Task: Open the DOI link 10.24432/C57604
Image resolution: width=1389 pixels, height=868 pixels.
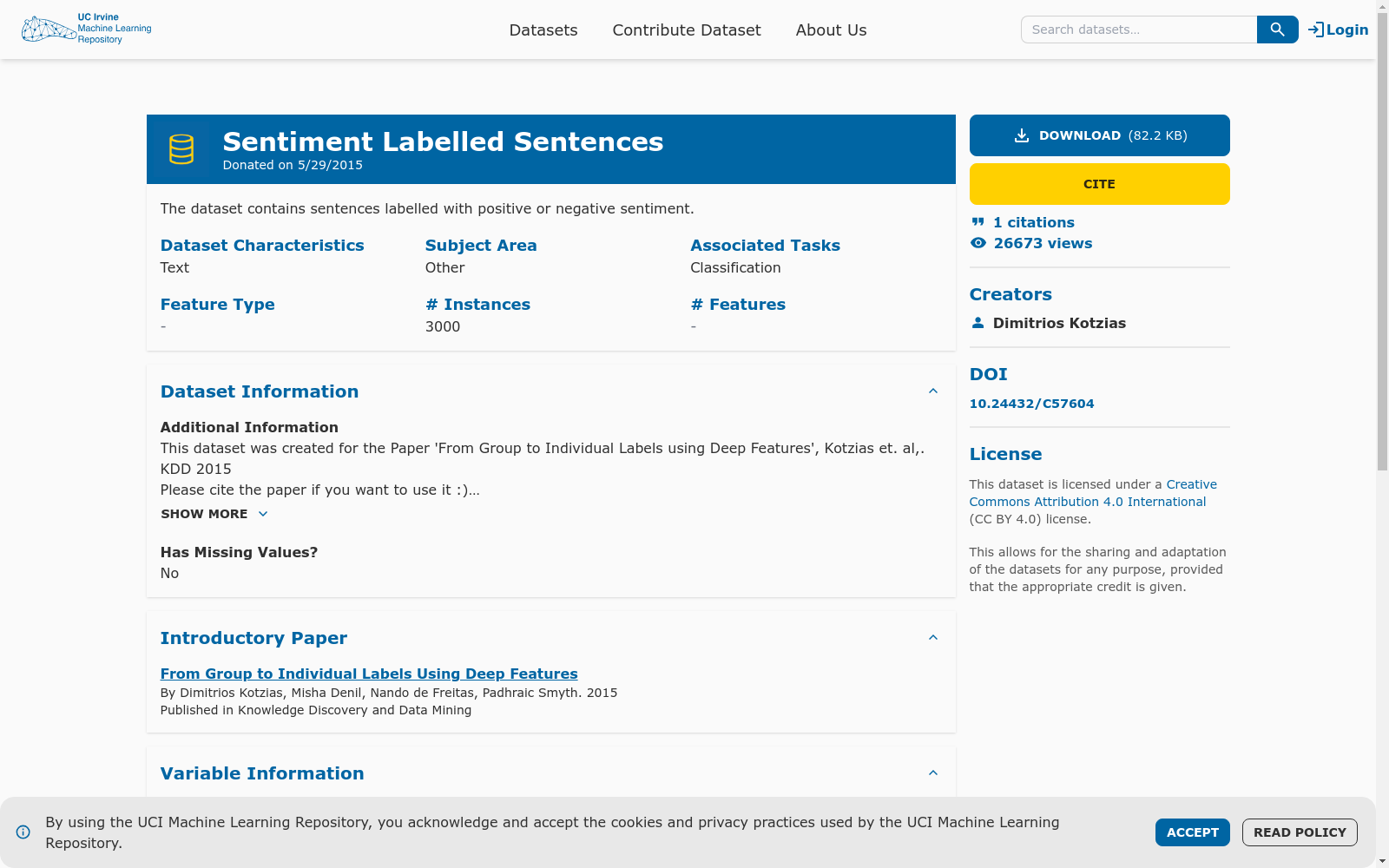Action: 1031,404
